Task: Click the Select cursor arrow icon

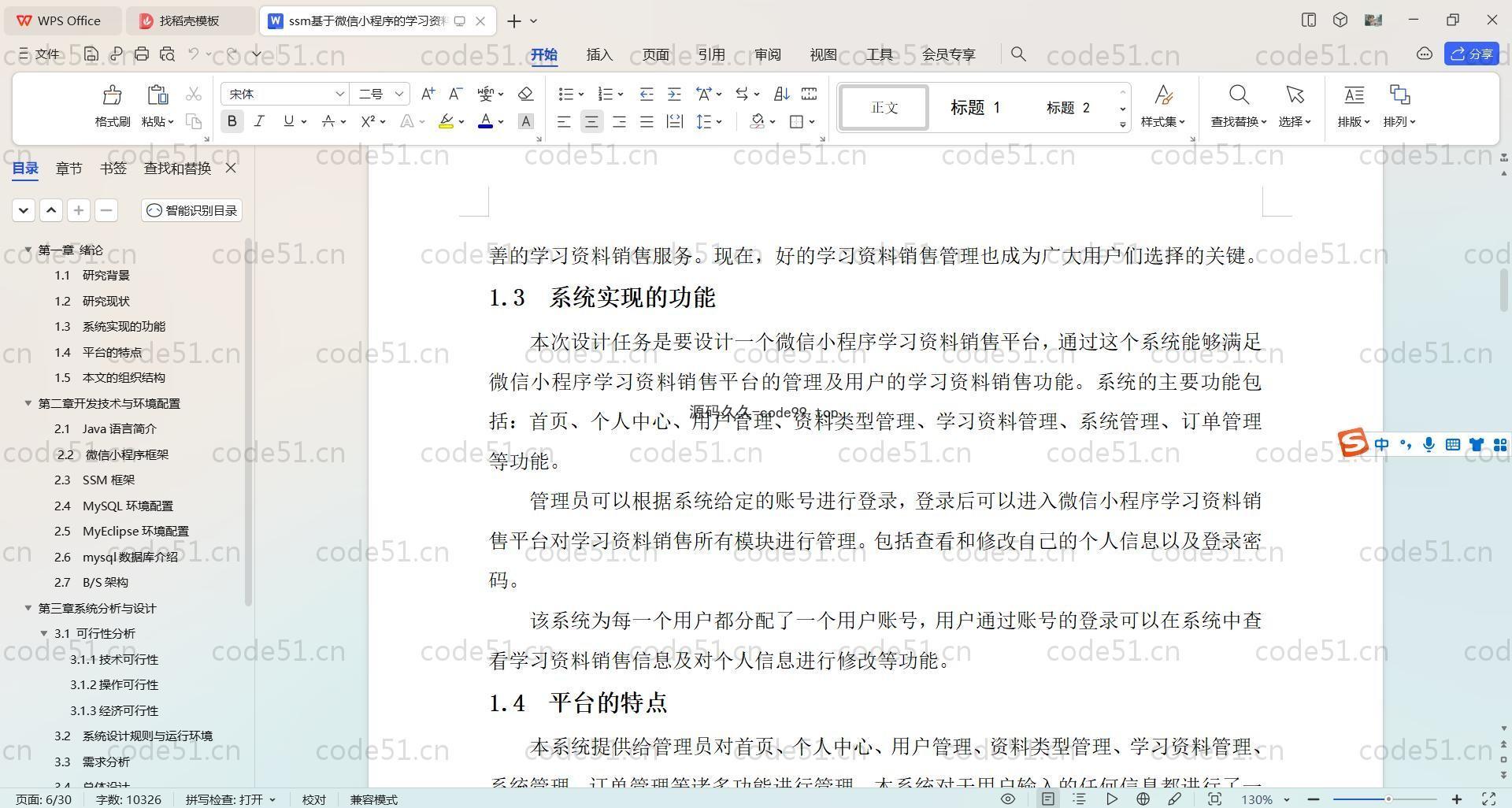Action: click(1295, 95)
